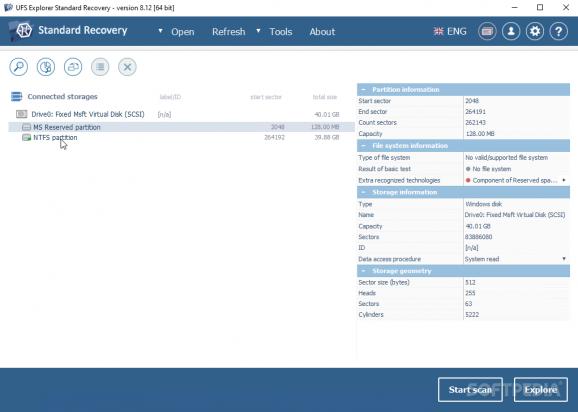Click the start sector column header
This screenshot has width=578, height=412.
(266, 97)
